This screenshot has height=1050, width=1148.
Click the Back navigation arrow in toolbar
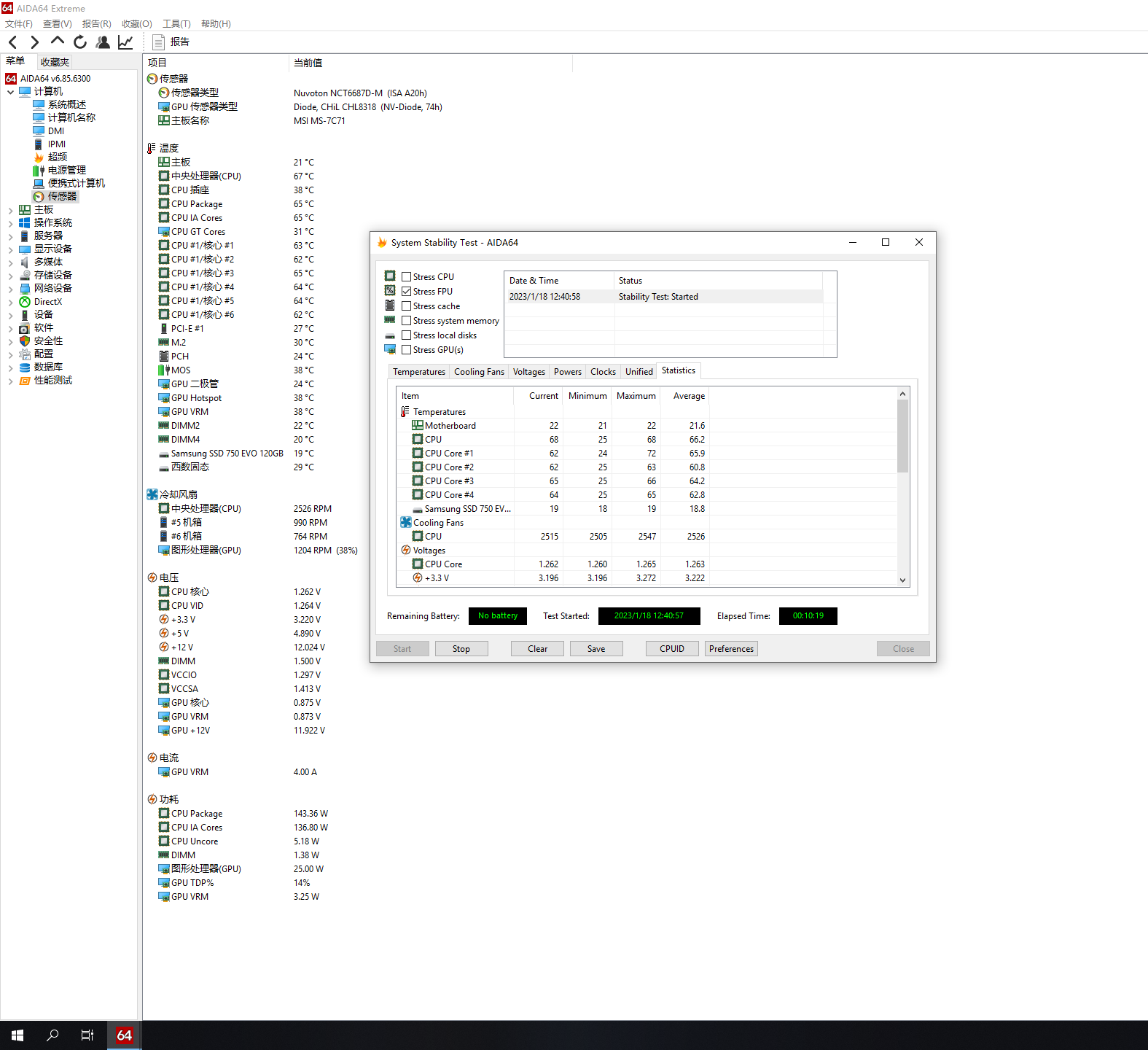[x=12, y=42]
